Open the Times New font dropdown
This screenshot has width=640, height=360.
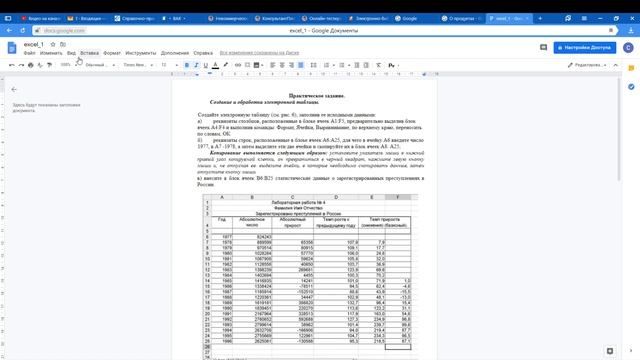tap(138, 65)
